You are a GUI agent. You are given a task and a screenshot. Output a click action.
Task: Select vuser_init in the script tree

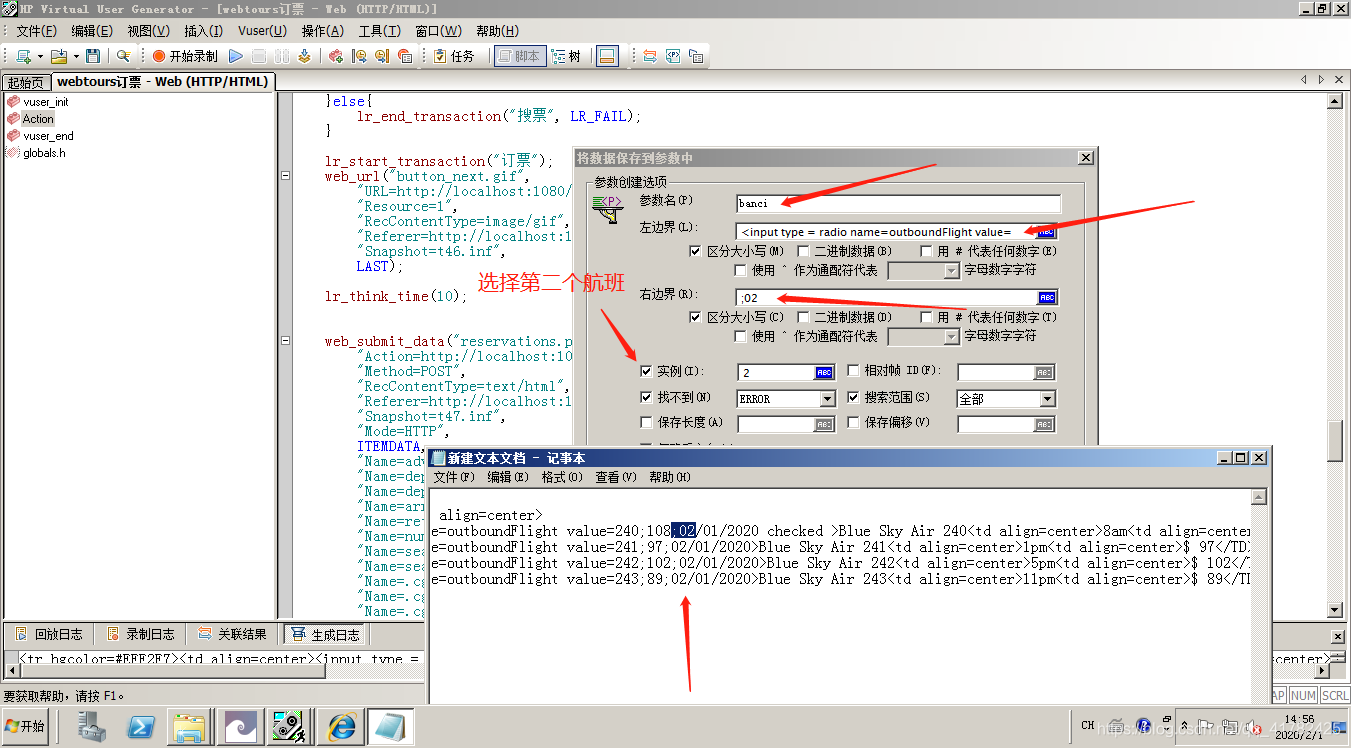click(45, 102)
